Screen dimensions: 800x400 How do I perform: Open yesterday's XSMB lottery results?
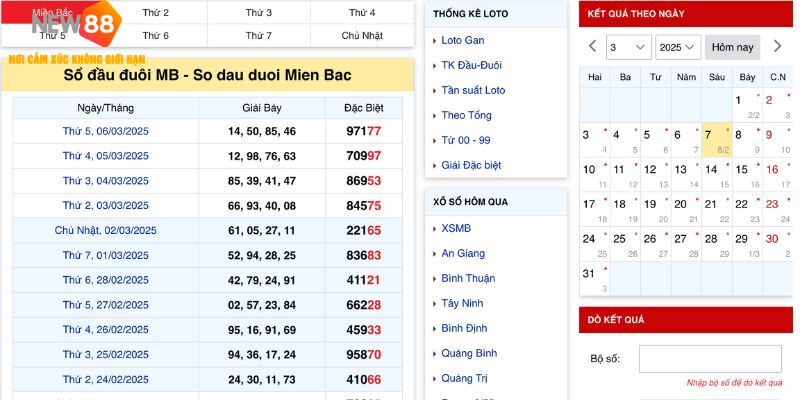(x=456, y=228)
